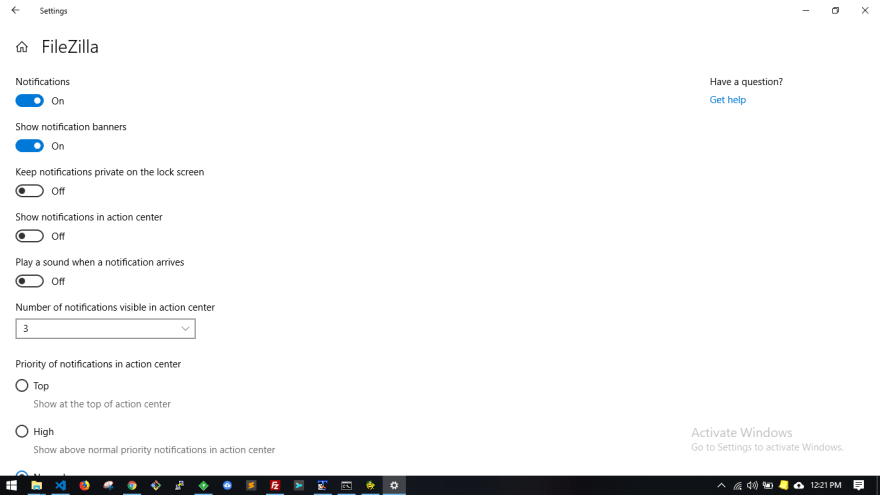This screenshot has width=880, height=495.
Task: Open the green diamond taskbar app
Action: [203, 485]
